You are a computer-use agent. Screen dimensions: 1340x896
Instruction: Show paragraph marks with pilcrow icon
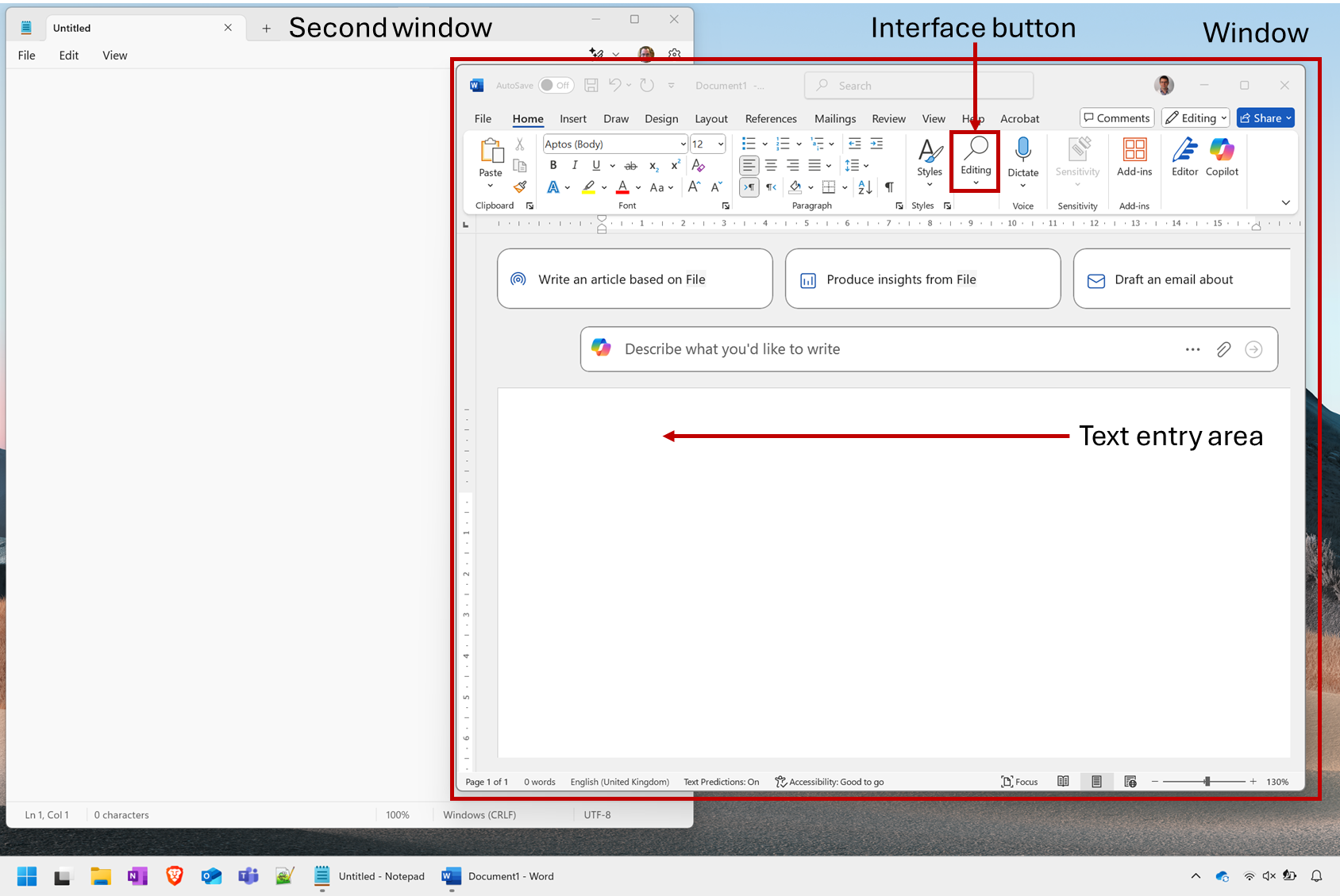[889, 187]
